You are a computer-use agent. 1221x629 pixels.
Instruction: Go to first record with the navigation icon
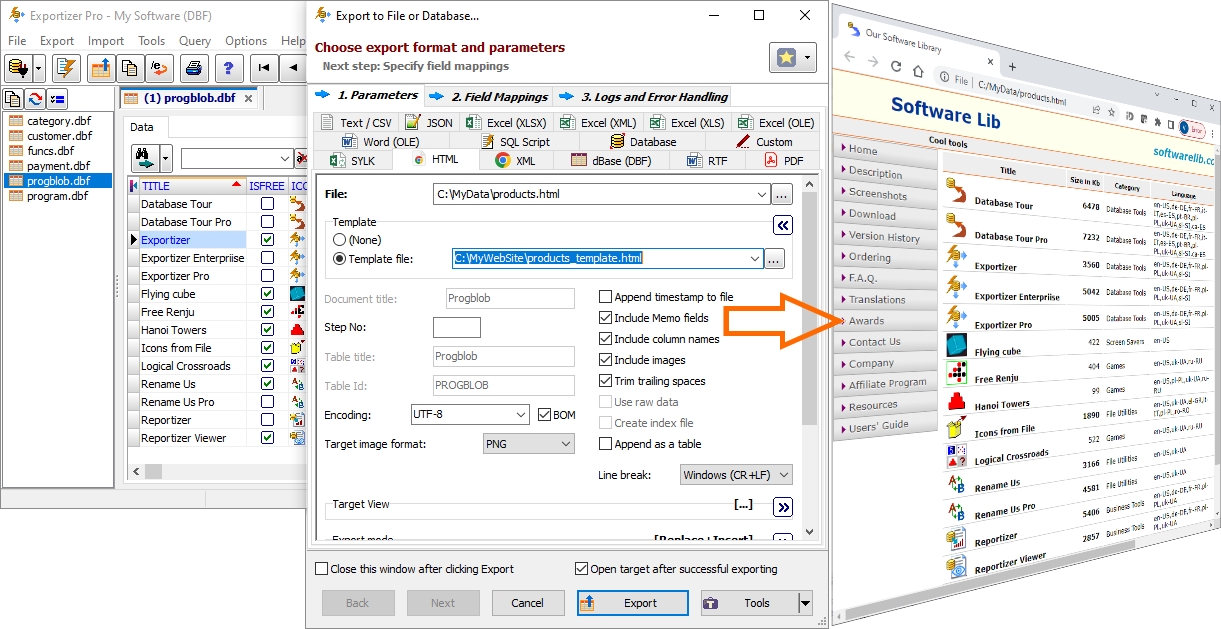point(263,68)
